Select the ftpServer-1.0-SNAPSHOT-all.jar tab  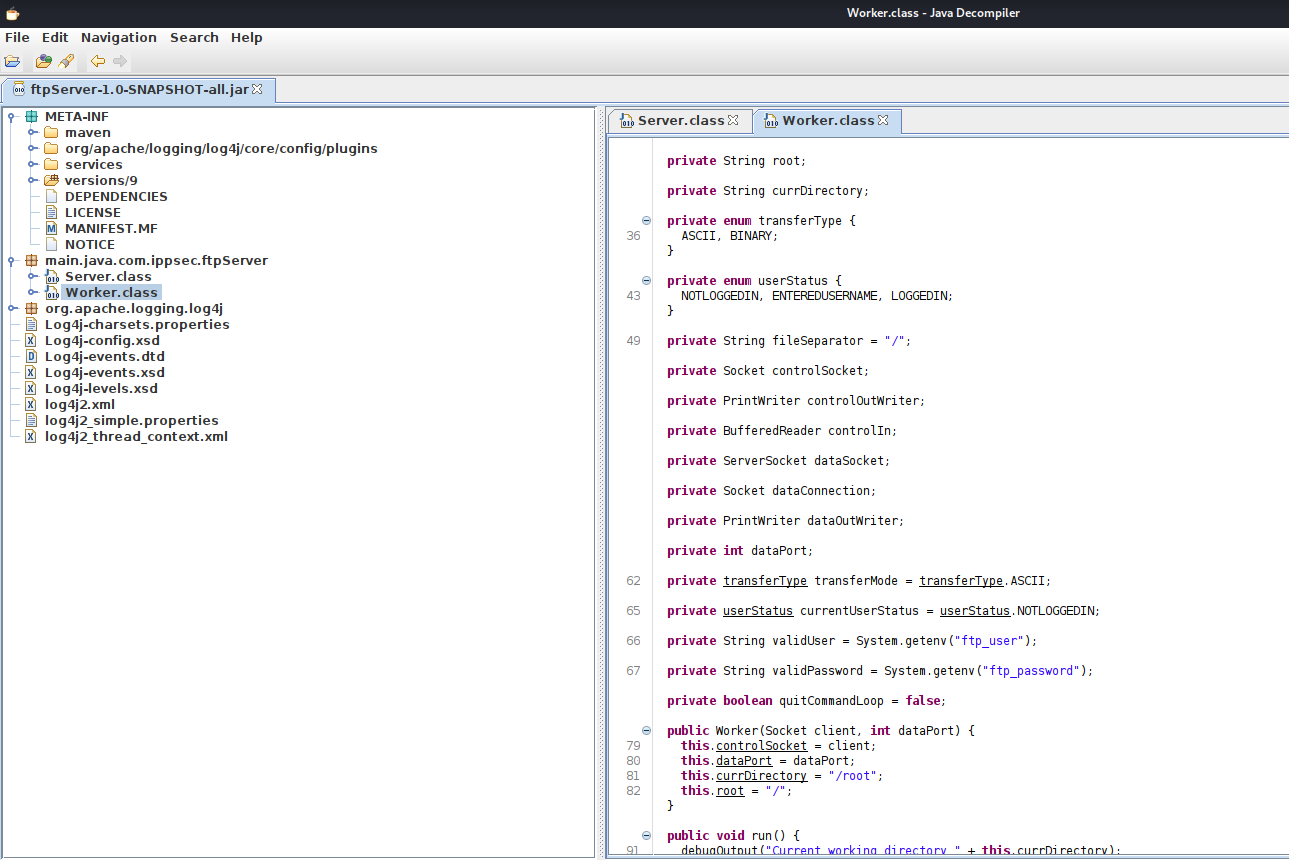tap(139, 89)
